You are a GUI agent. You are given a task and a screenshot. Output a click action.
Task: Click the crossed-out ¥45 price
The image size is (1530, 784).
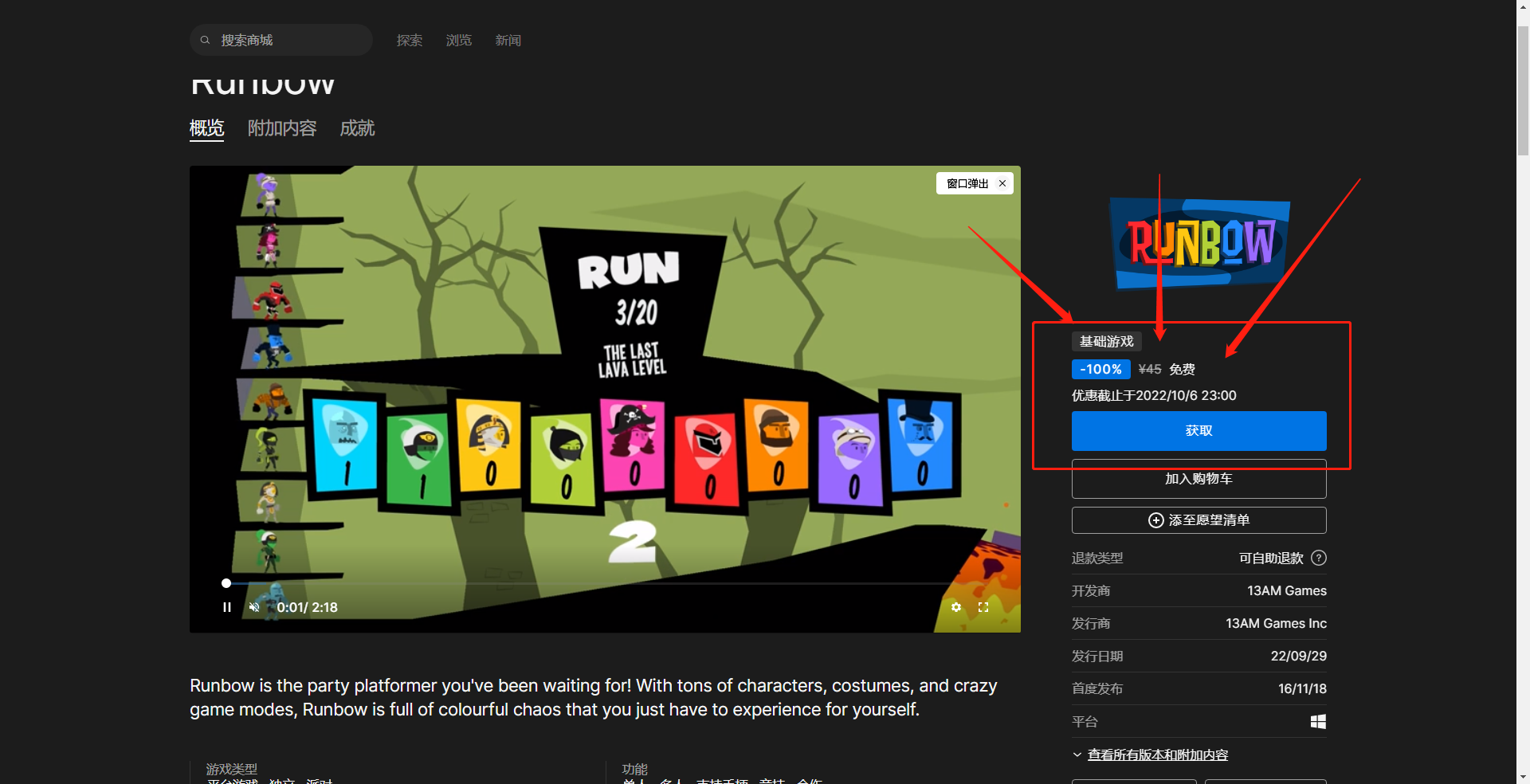click(1150, 370)
